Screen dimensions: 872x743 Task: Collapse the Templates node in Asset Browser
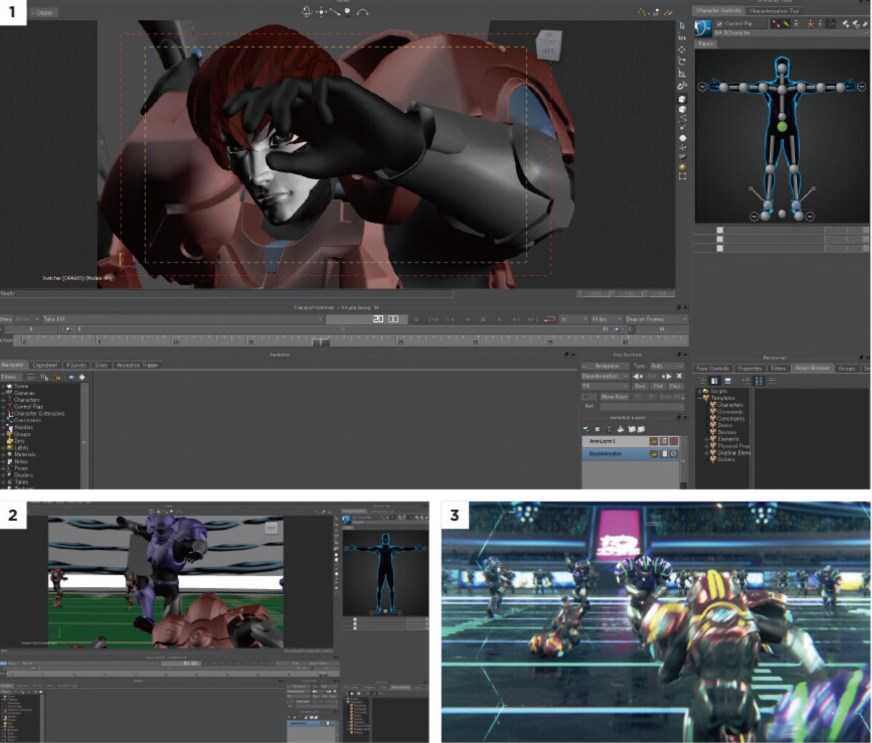(x=699, y=398)
